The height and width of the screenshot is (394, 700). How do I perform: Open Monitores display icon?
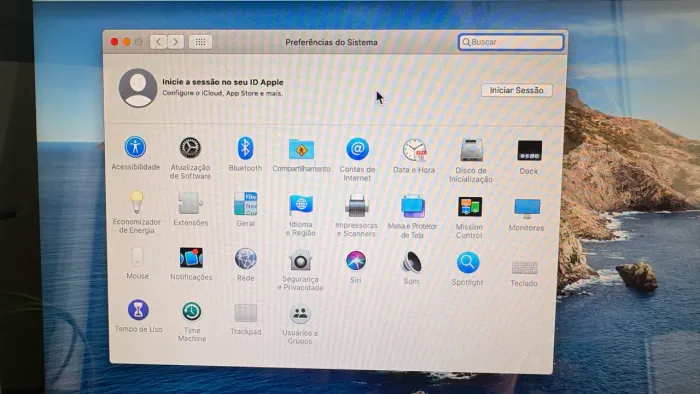[527, 208]
